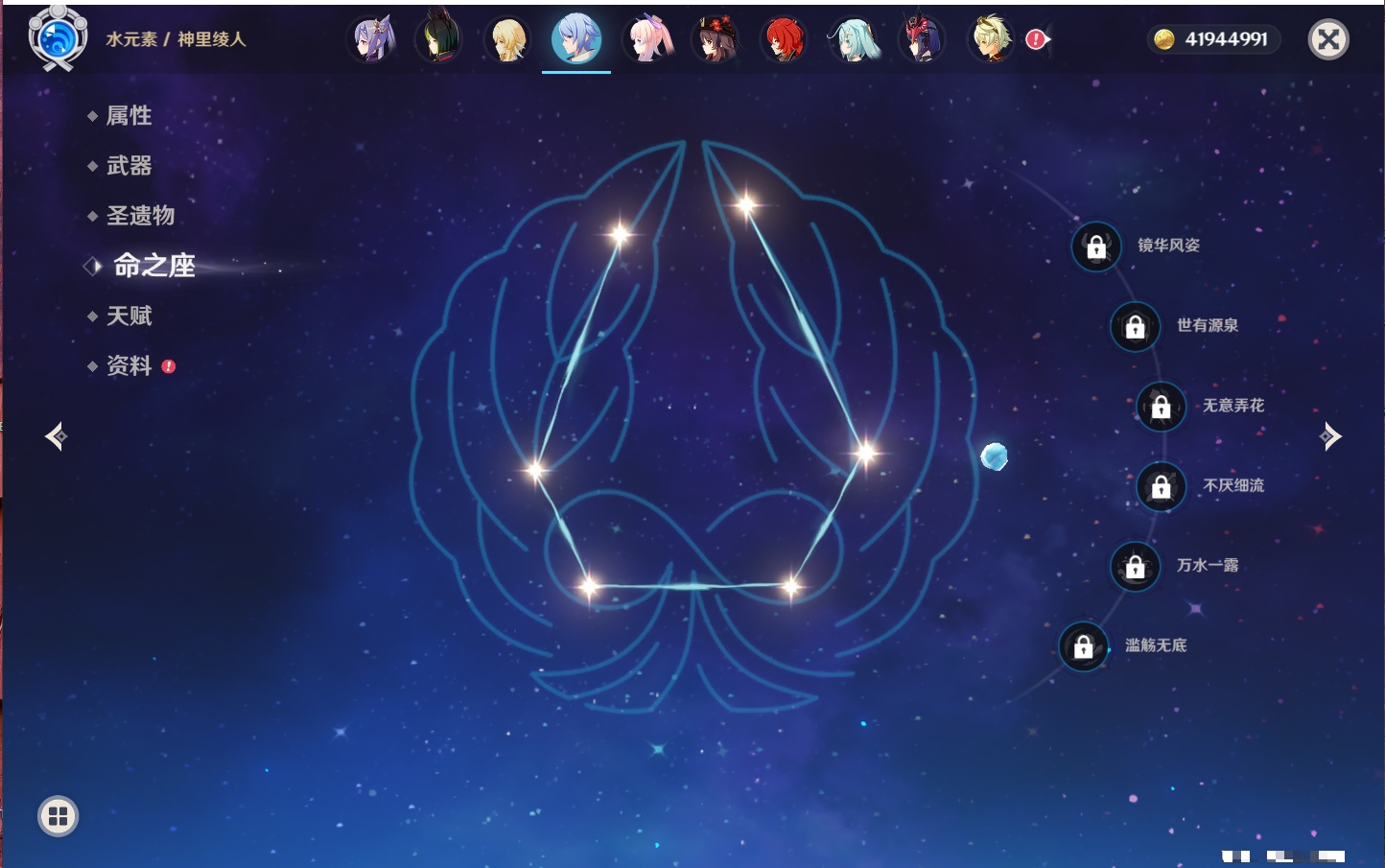
Task: Select the red-haired character avatar
Action: click(784, 39)
